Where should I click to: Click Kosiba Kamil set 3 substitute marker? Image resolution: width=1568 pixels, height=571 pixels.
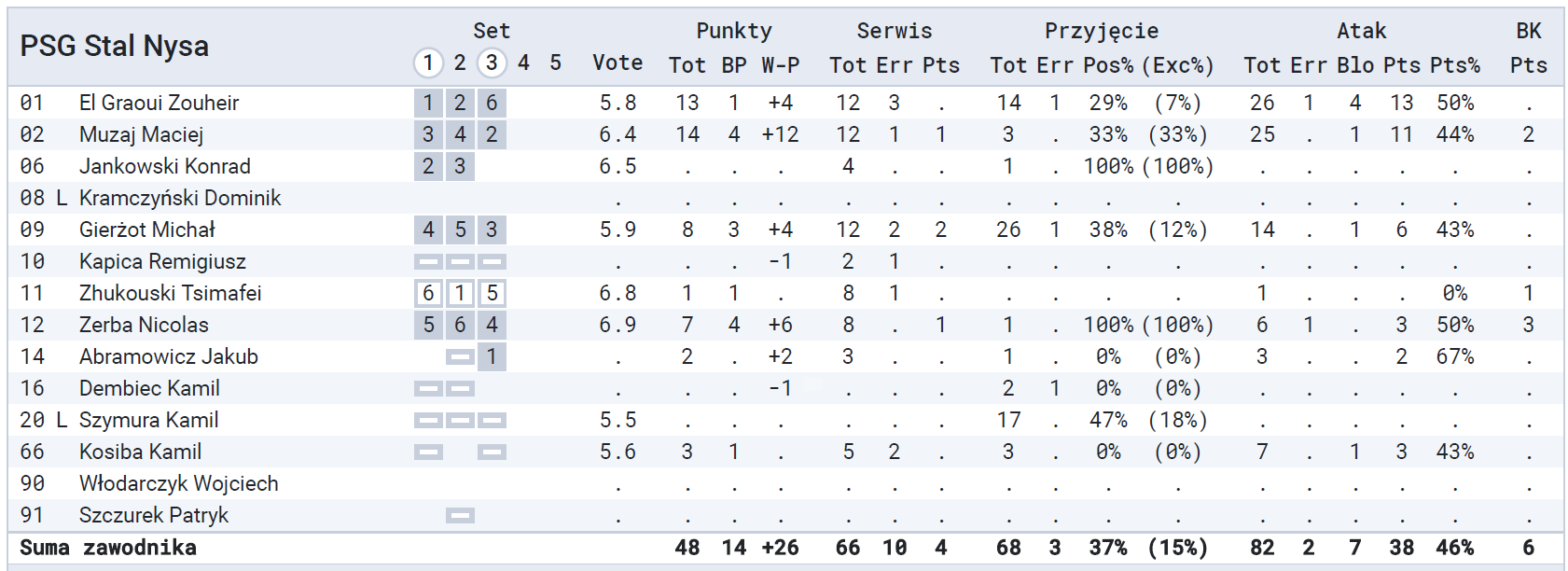pyautogui.click(x=492, y=453)
